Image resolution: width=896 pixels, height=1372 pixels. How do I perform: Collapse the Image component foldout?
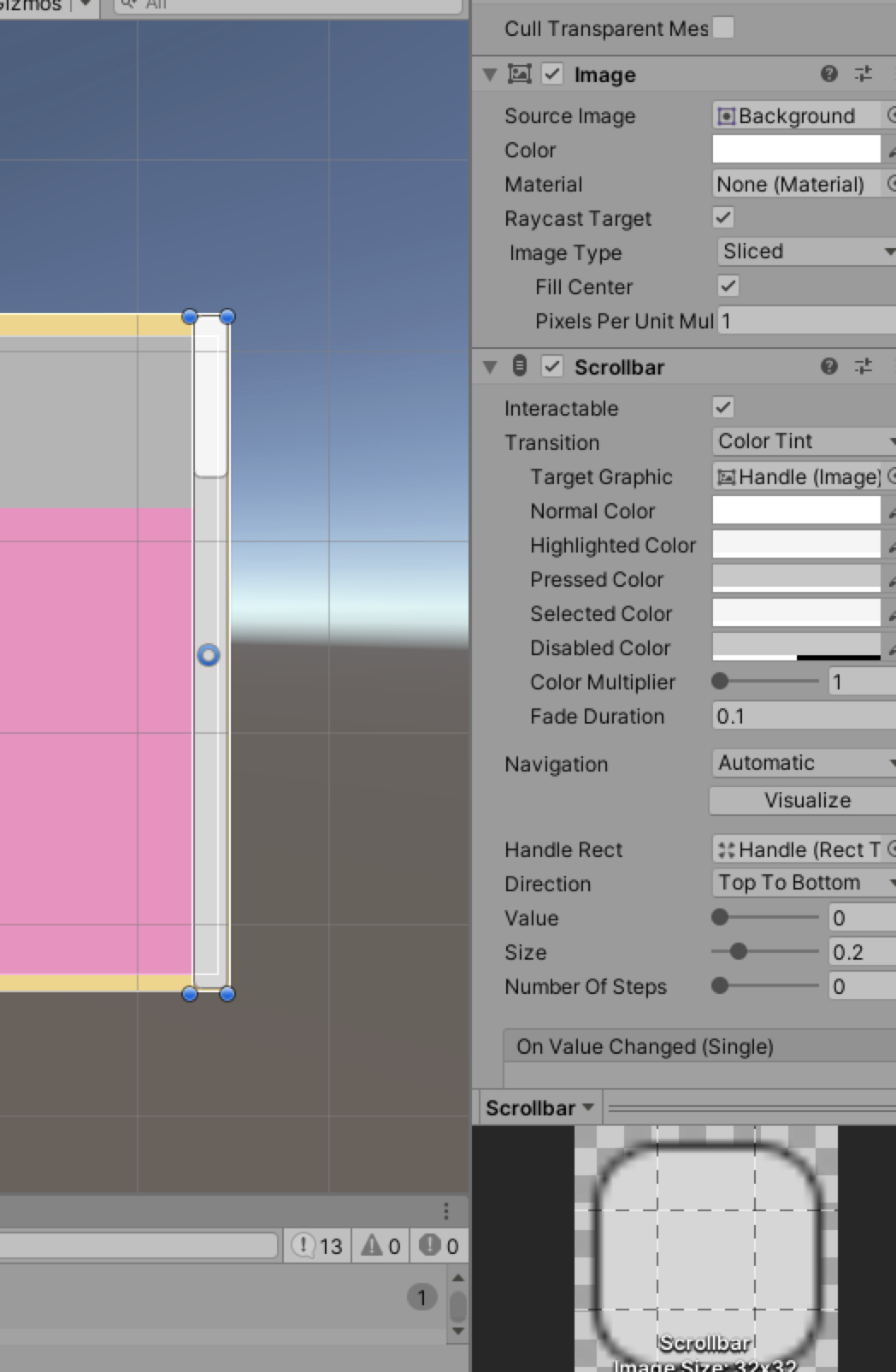pyautogui.click(x=490, y=74)
